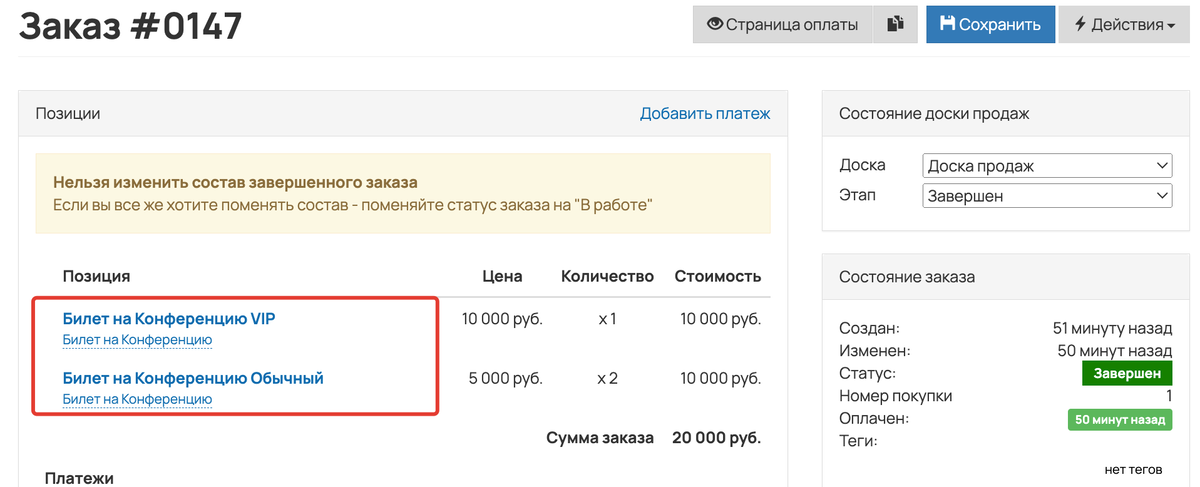Click the Платежи section heading

79,478
